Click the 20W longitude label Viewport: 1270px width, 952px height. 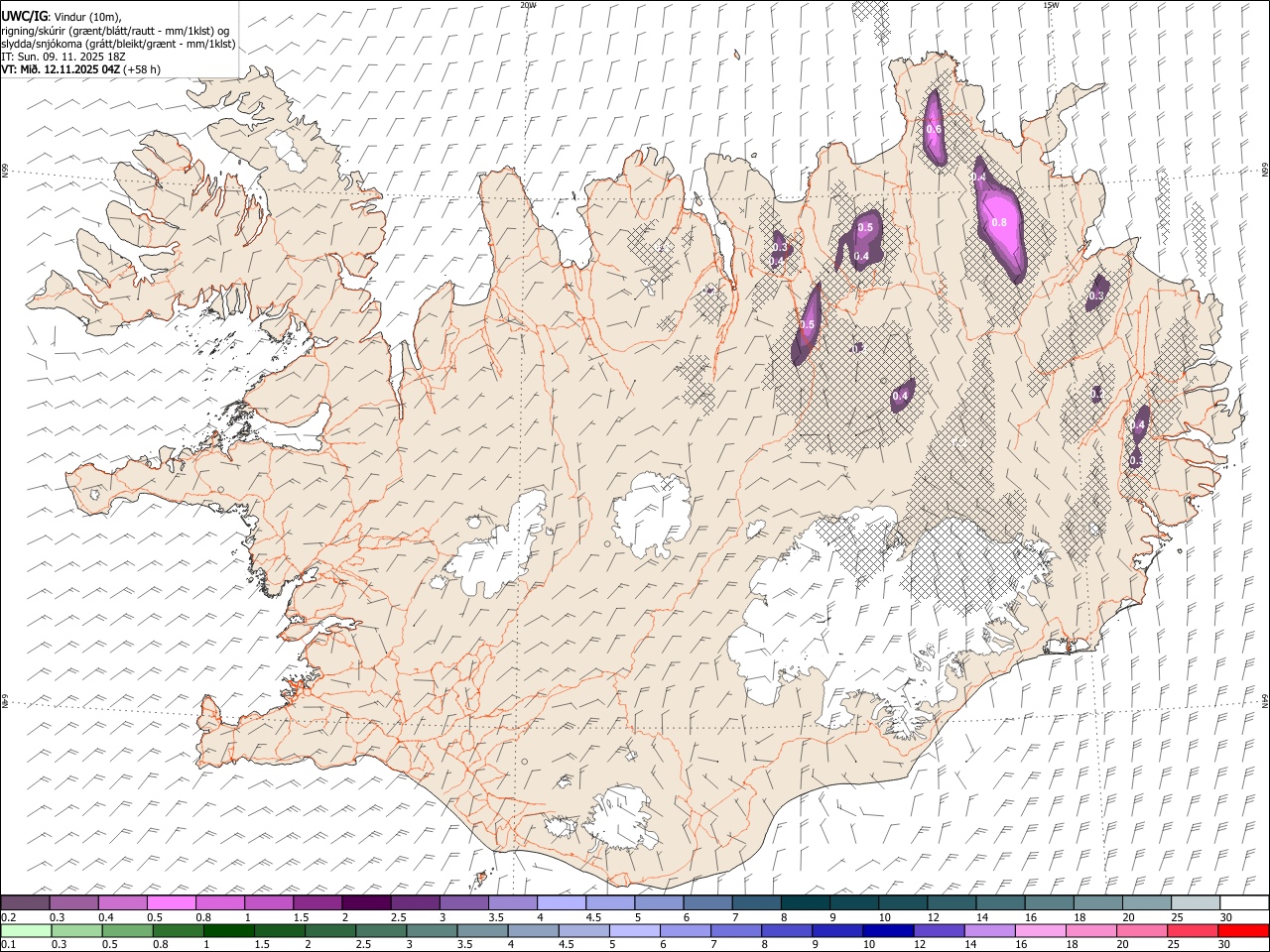(528, 5)
